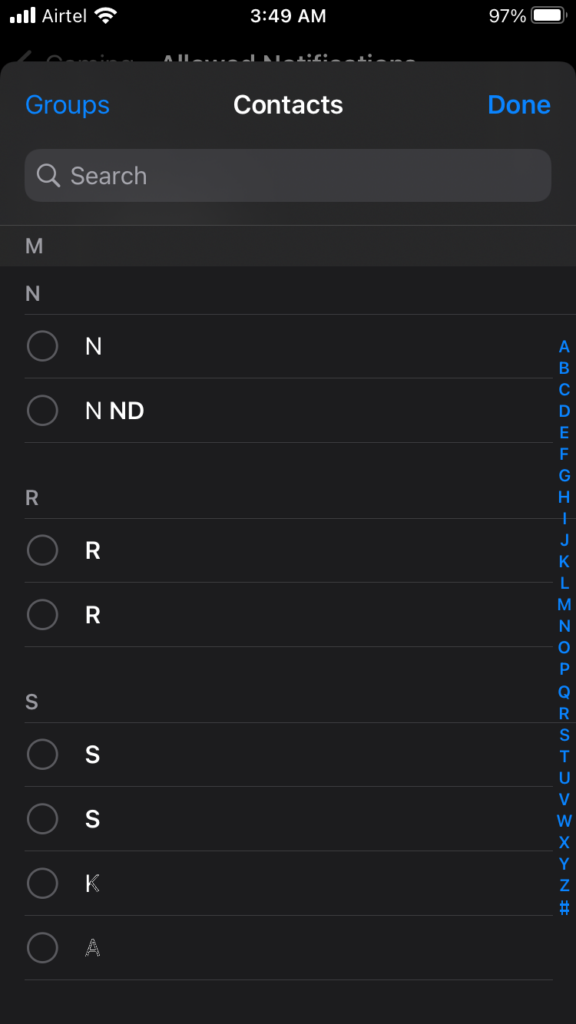Select the K contact circle
576x1024 pixels.
click(42, 883)
